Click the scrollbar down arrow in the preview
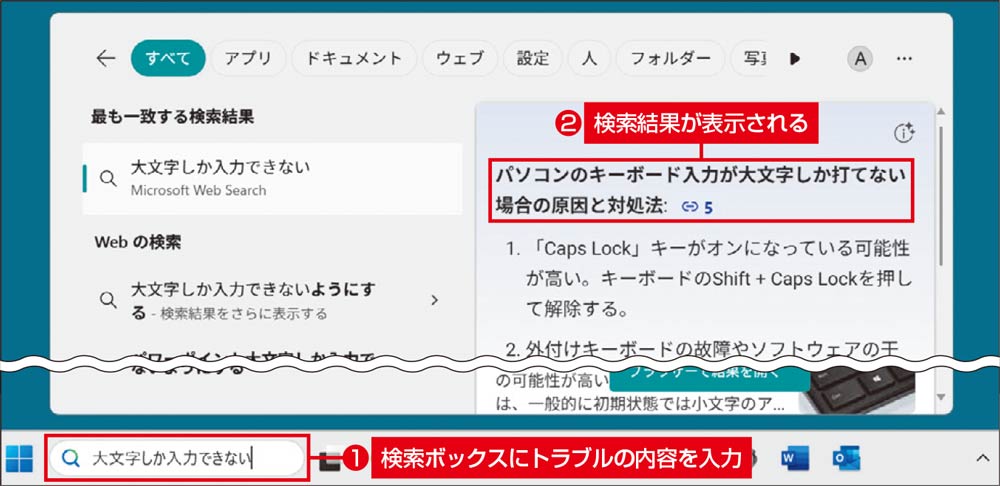The height and width of the screenshot is (486, 1000). (x=941, y=397)
